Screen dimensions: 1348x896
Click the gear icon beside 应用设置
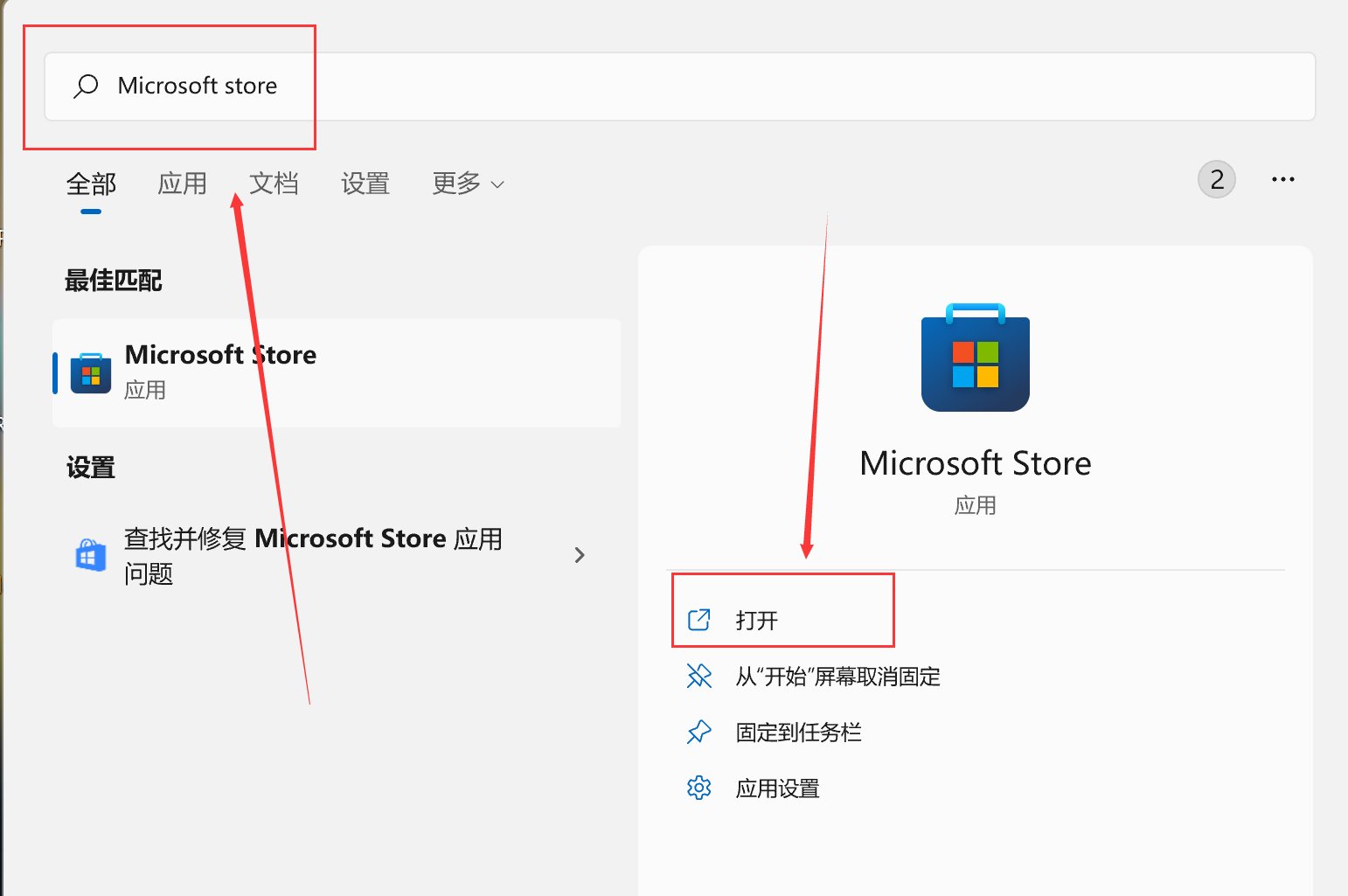tap(699, 788)
